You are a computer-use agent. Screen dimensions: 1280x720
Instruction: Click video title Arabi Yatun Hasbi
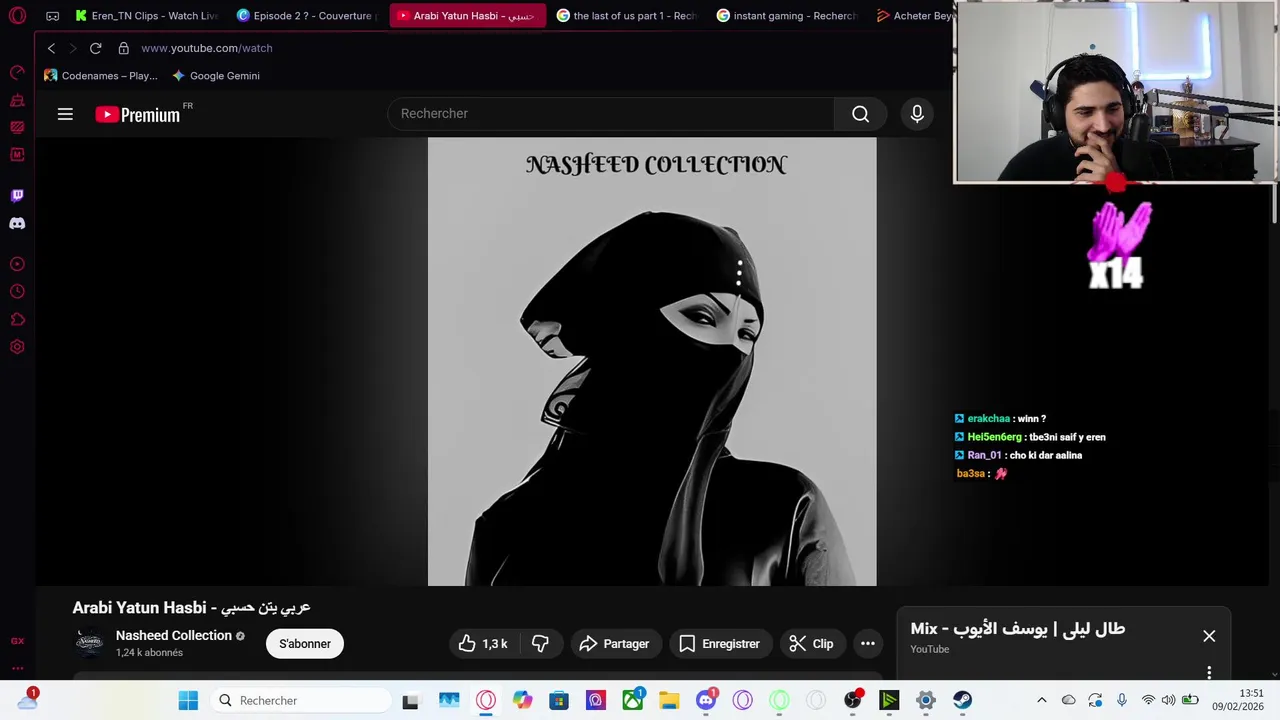pyautogui.click(x=192, y=607)
